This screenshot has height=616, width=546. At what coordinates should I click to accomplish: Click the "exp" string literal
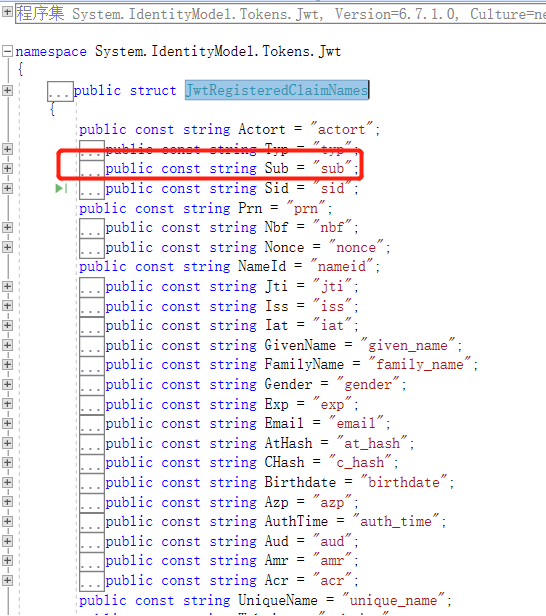click(332, 404)
